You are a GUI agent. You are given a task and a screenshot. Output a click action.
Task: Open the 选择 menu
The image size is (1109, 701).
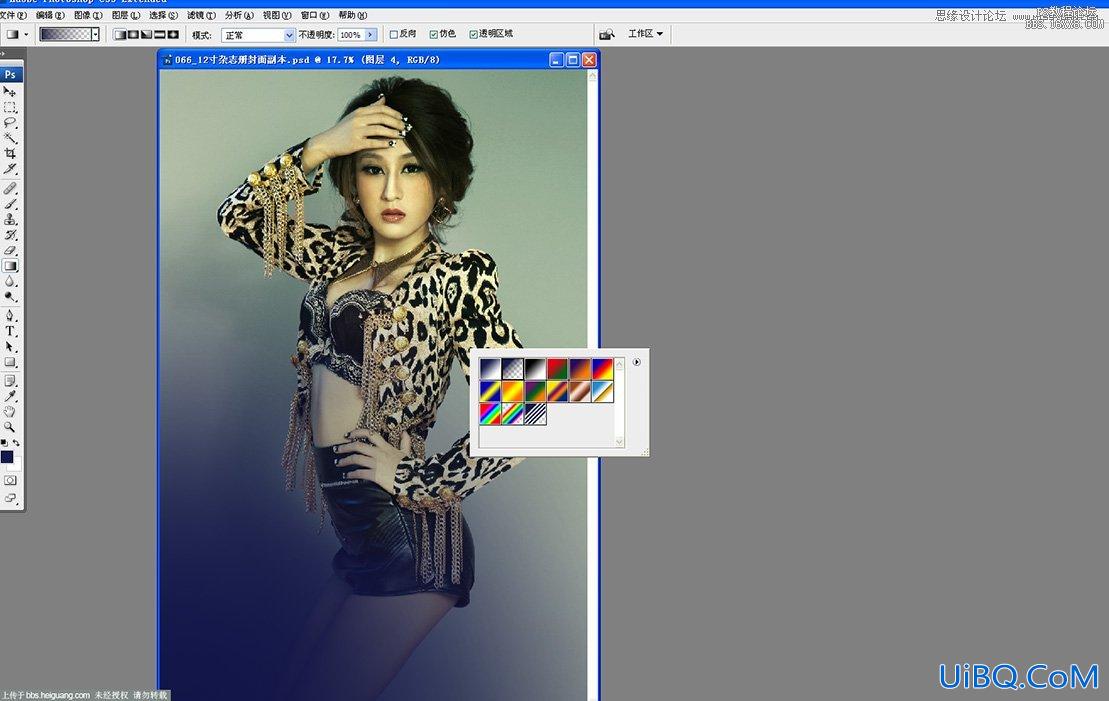pos(163,15)
